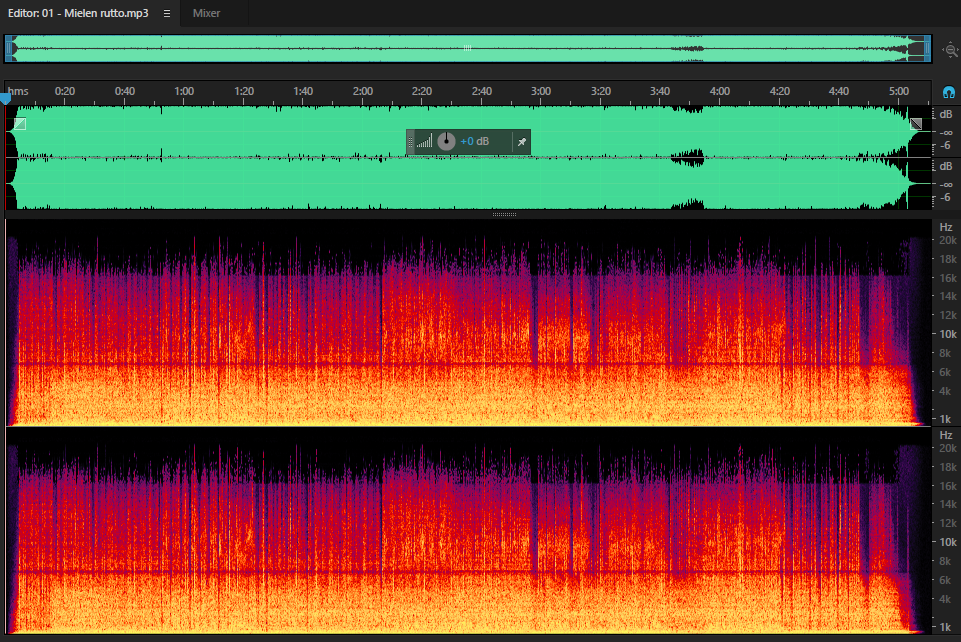This screenshot has height=642, width=961.
Task: Pin the volume HUD with pushpin icon
Action: pyautogui.click(x=522, y=142)
